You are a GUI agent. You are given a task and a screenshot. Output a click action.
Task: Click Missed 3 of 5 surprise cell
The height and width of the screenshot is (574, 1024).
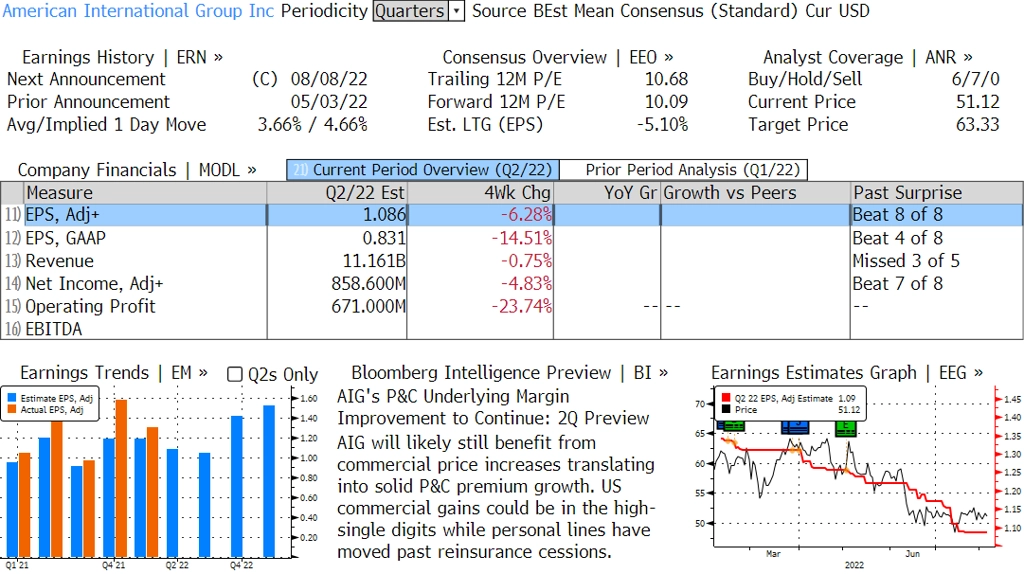pyautogui.click(x=906, y=261)
